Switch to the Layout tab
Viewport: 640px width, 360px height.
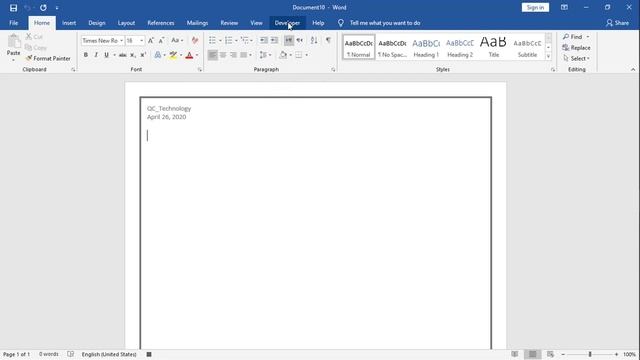pos(126,23)
